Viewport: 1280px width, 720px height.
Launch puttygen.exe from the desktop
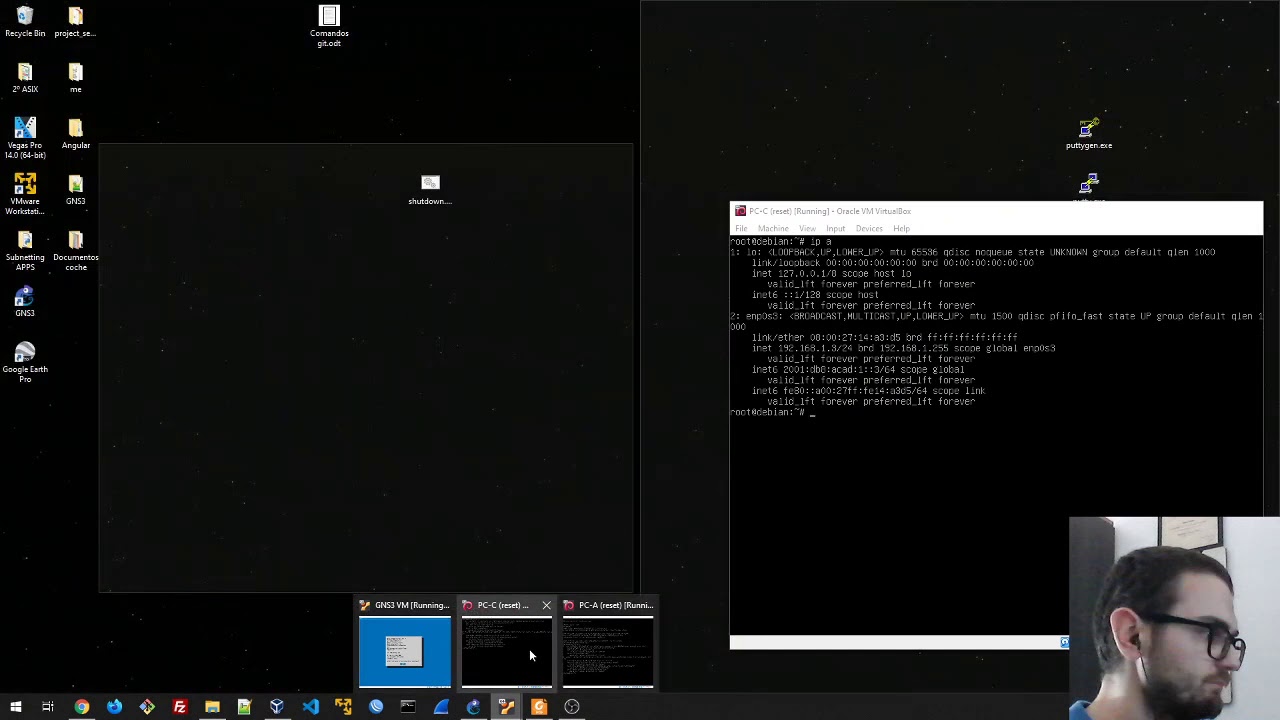(x=1089, y=133)
